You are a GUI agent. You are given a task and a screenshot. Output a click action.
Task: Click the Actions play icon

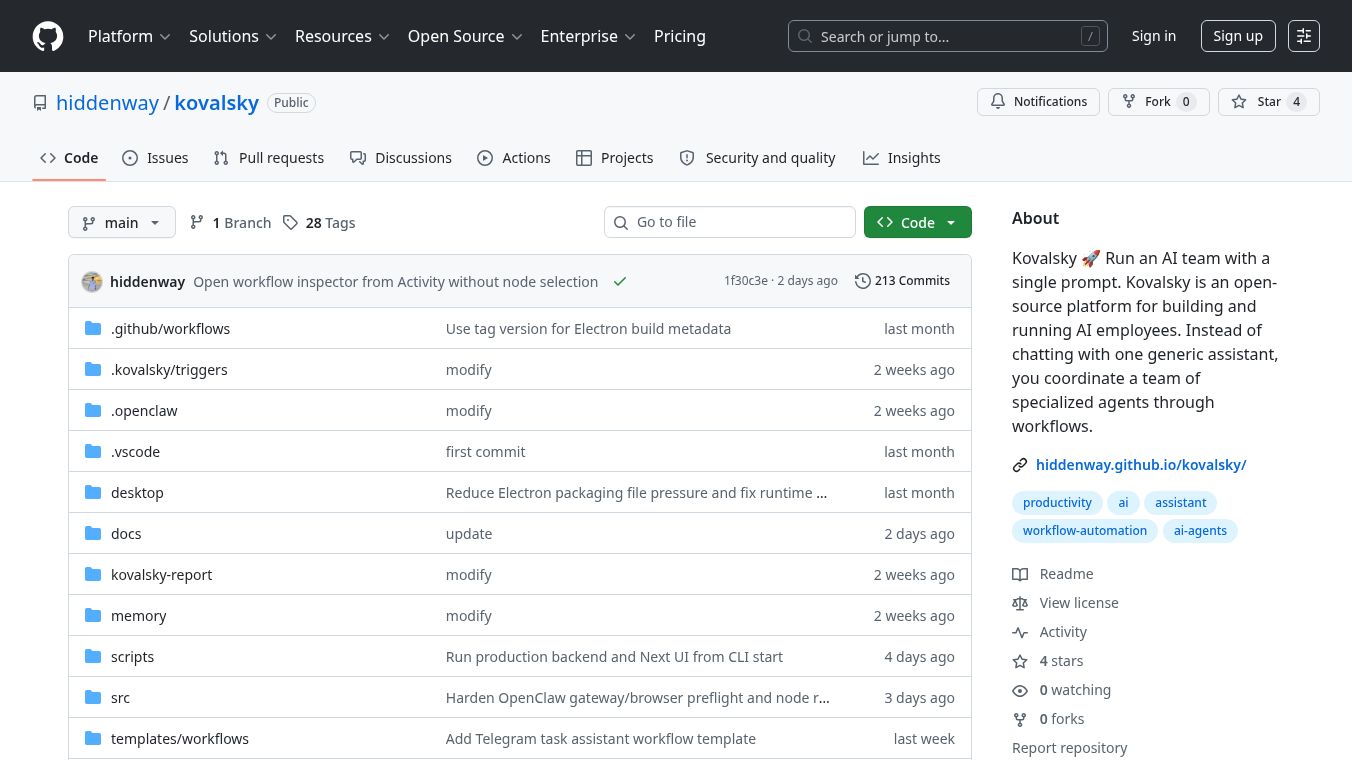point(486,158)
